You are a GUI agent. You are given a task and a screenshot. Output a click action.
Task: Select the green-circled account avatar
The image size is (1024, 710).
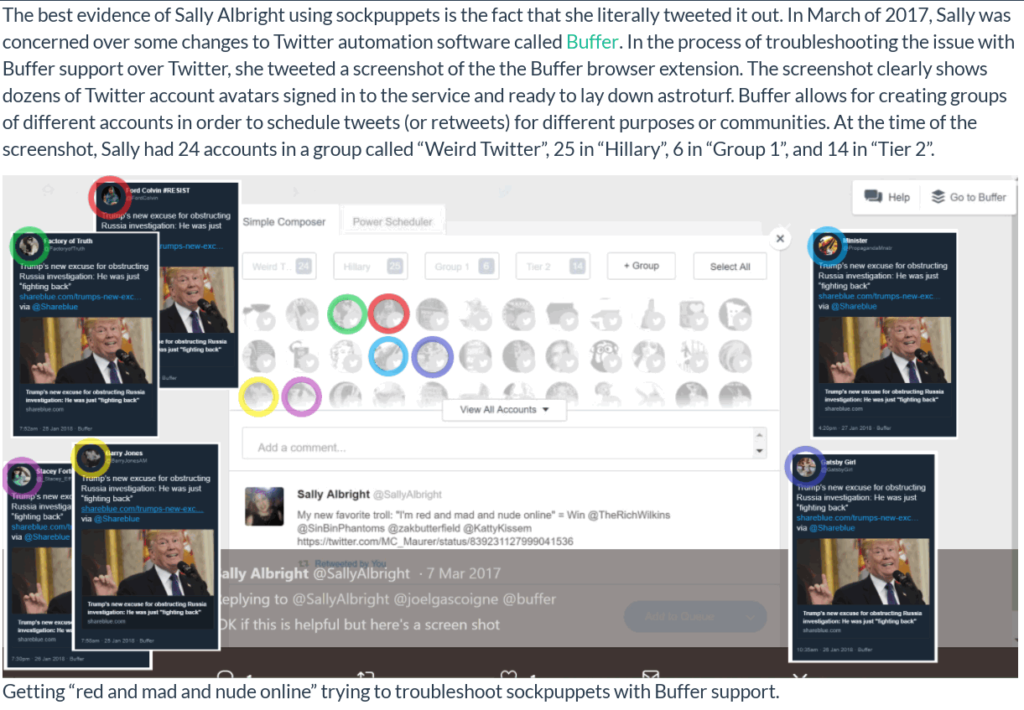click(346, 314)
